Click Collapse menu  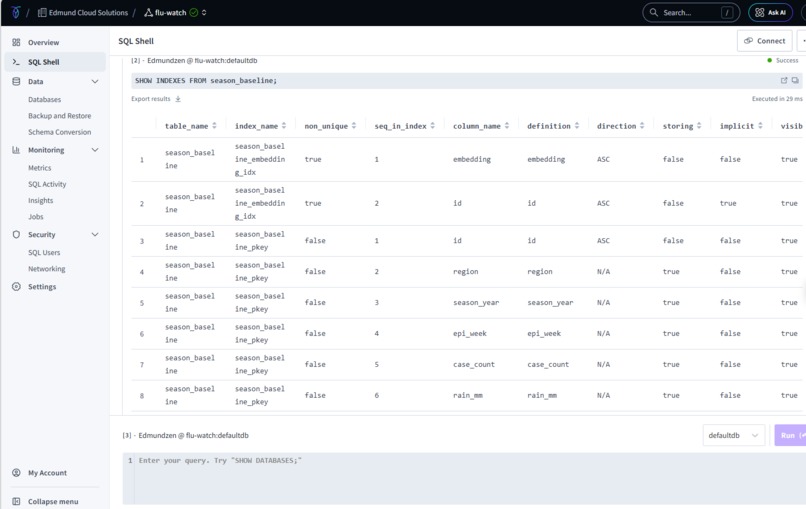click(53, 501)
